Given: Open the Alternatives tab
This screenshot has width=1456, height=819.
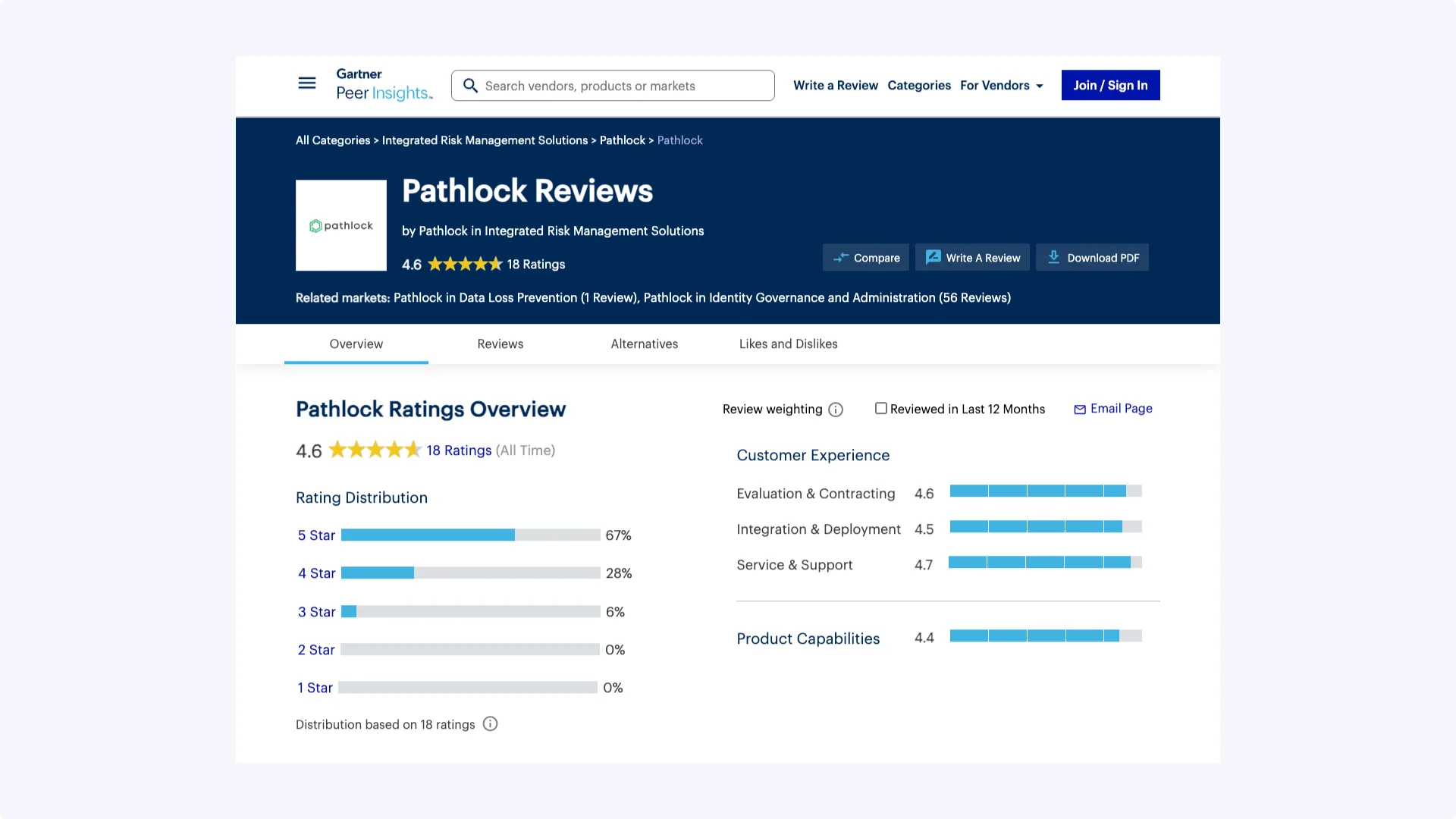Looking at the screenshot, I should (644, 344).
